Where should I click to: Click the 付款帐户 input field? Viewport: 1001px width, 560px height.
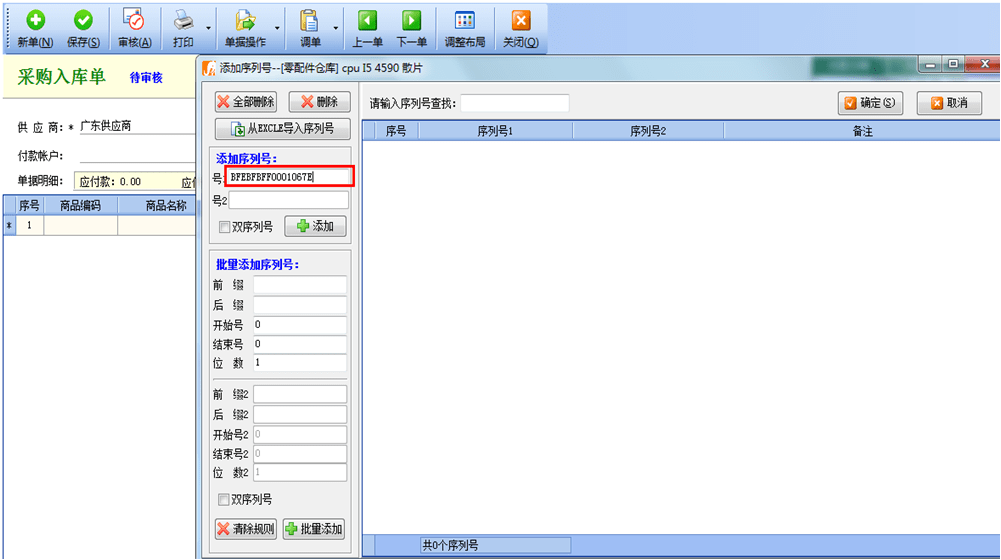point(137,155)
